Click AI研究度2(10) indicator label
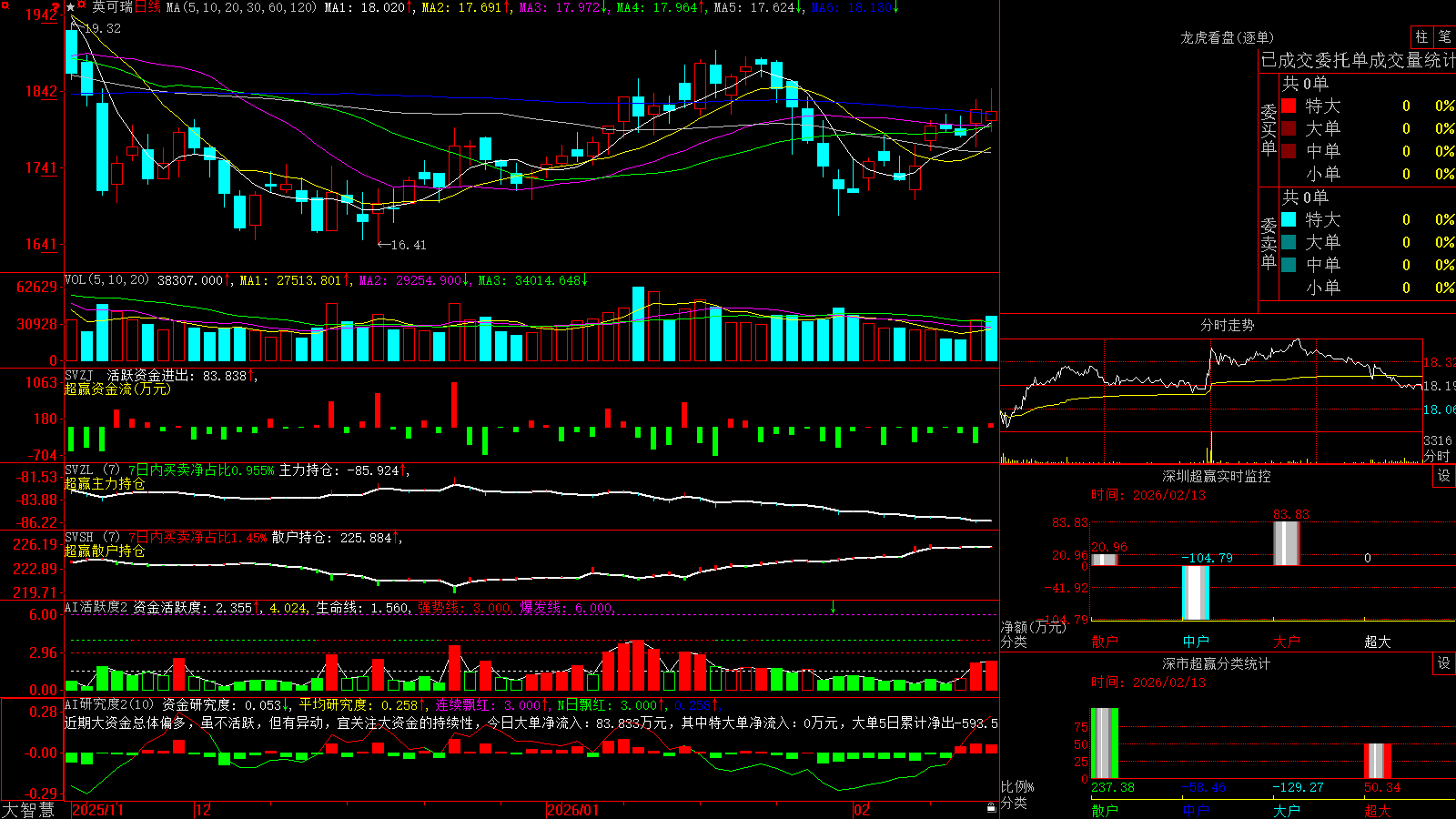1456x819 pixels. click(x=109, y=704)
